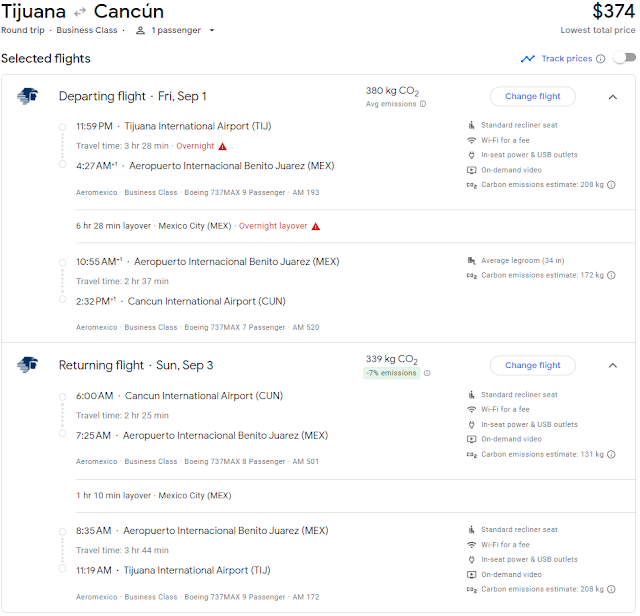
Task: Click the -7% emissions green badge
Action: pyautogui.click(x=393, y=374)
